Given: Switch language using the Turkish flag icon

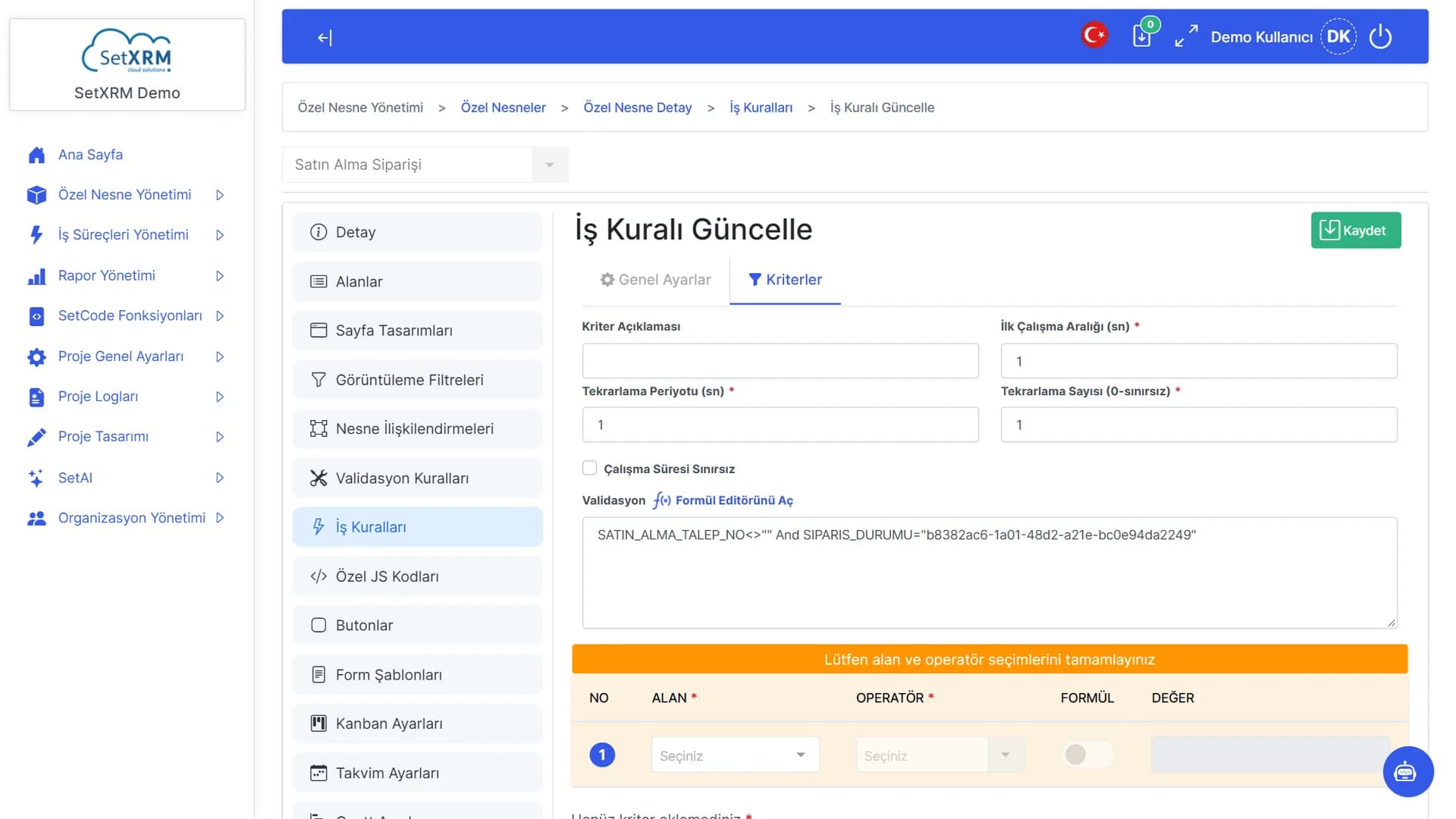Looking at the screenshot, I should [1094, 35].
